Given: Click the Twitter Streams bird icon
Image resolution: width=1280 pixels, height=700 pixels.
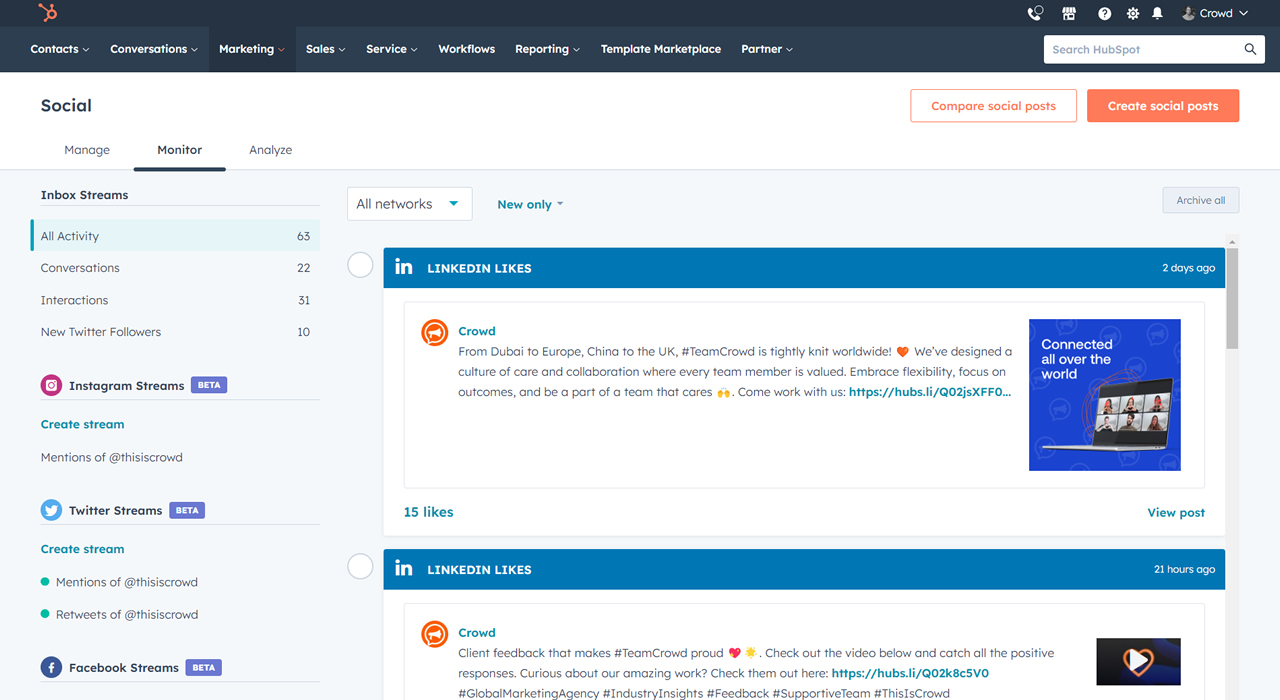Looking at the screenshot, I should tap(51, 510).
